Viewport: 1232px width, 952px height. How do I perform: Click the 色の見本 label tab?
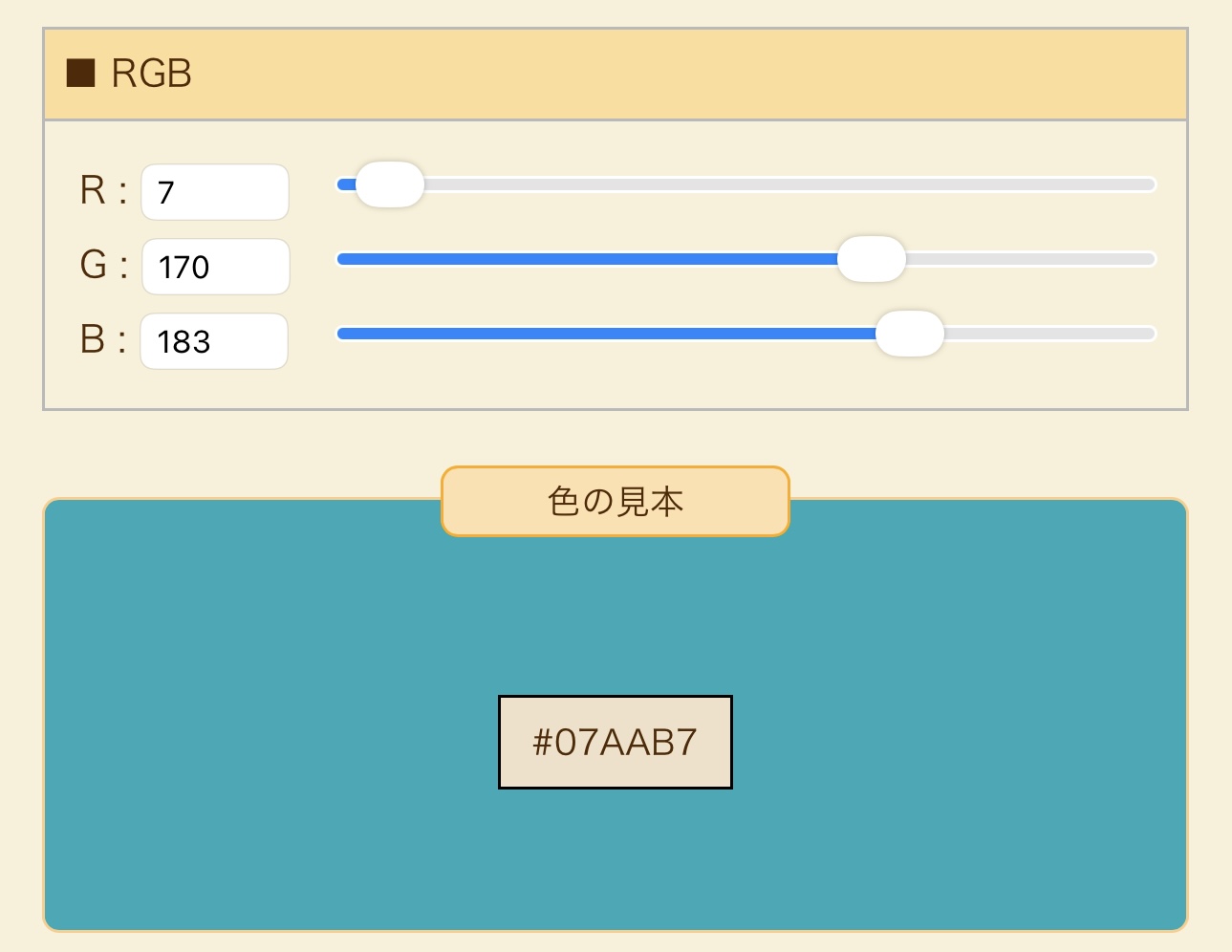[x=615, y=501]
